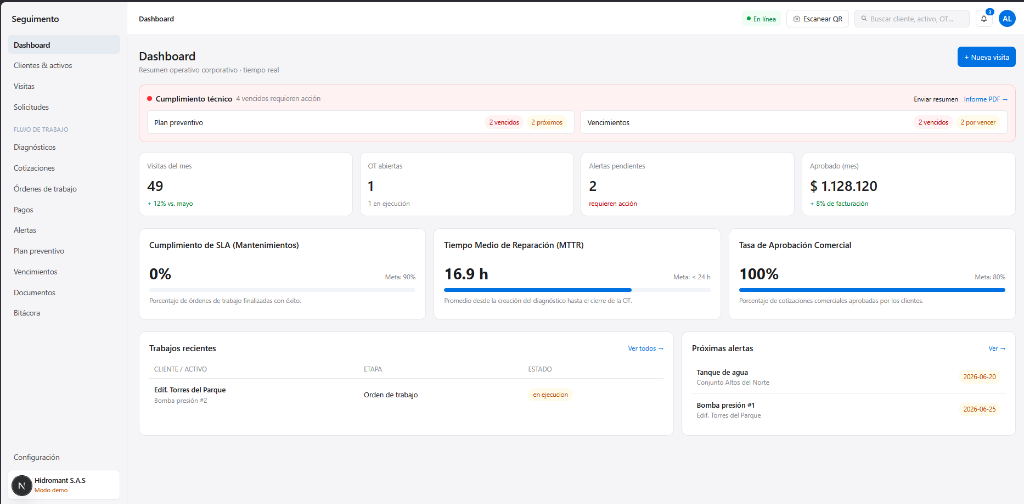Open Solicitudes in the sidebar
This screenshot has width=1024, height=504.
[64, 107]
